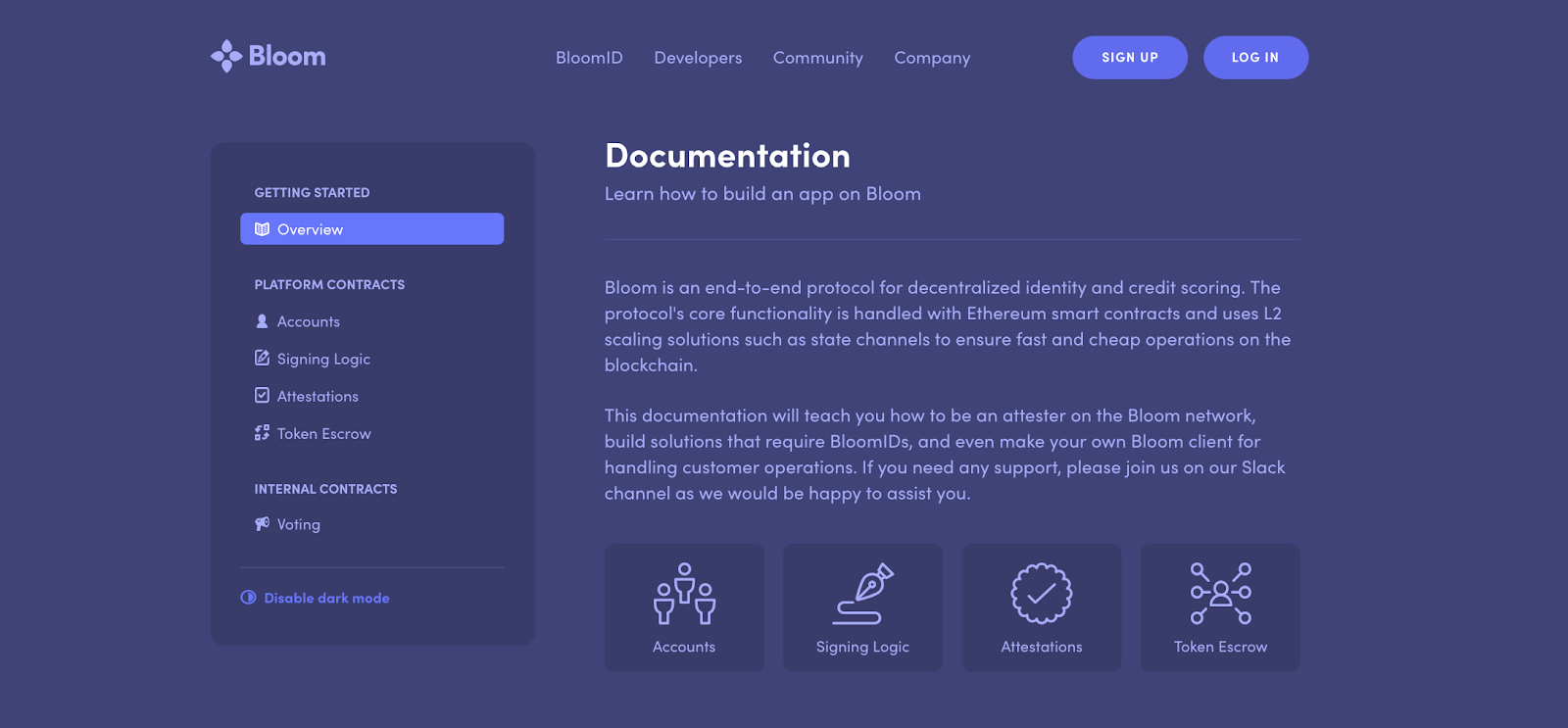Click the INTERNAL CONTRACTS section heading
The width and height of the screenshot is (1568, 728).
click(325, 489)
